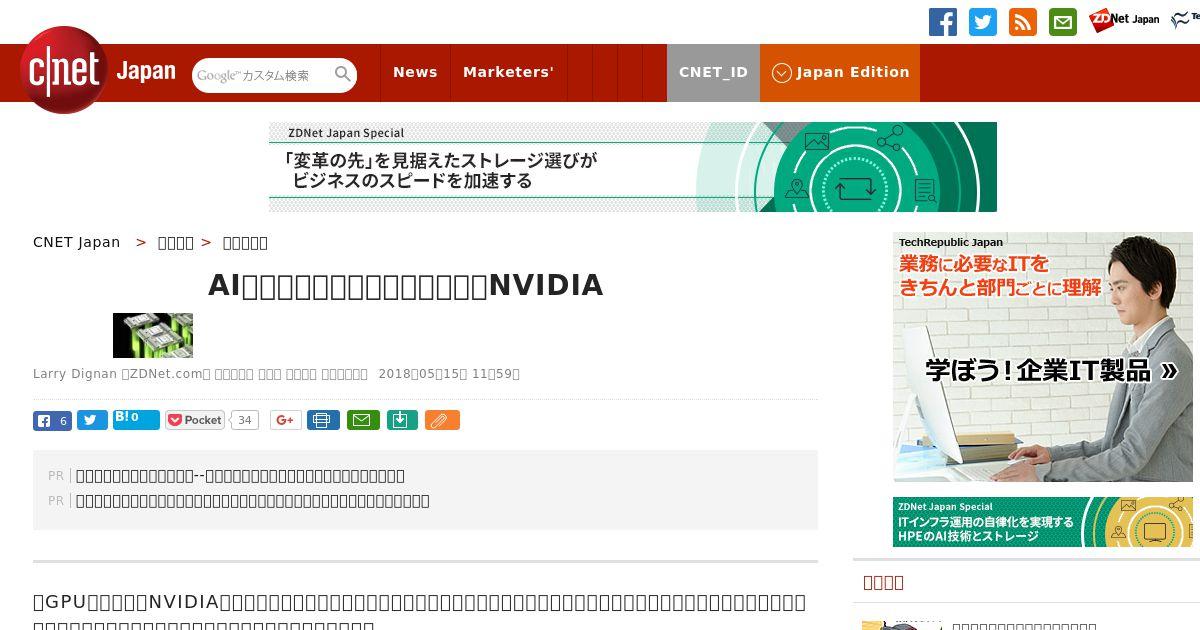Follow the CNET Japan breadcrumb link
This screenshot has width=1200, height=630.
(77, 242)
